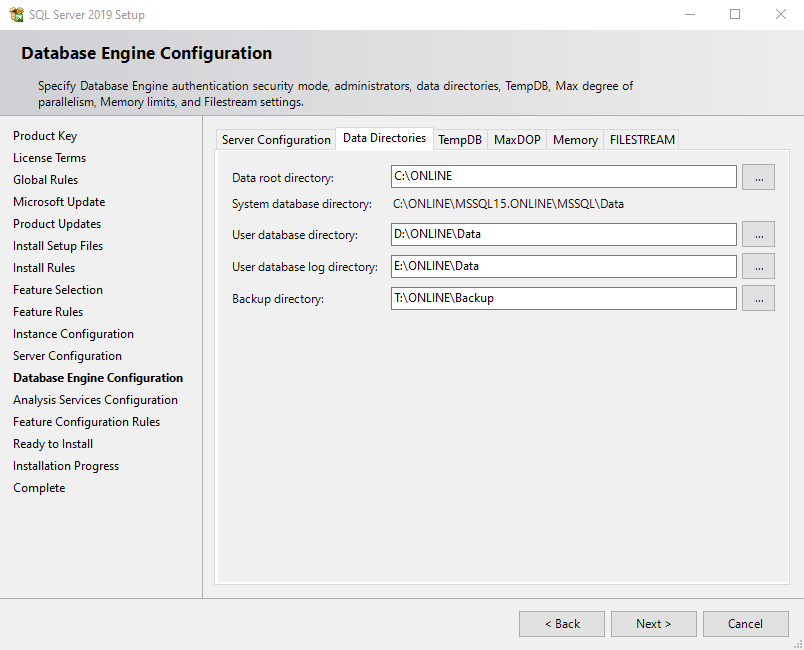Click the SQL Server Setup title bar icon

(x=17, y=15)
